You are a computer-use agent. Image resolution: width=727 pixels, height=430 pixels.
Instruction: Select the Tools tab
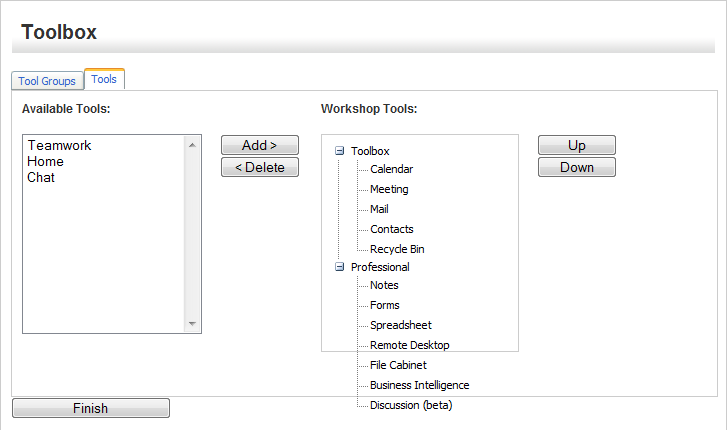pyautogui.click(x=104, y=79)
